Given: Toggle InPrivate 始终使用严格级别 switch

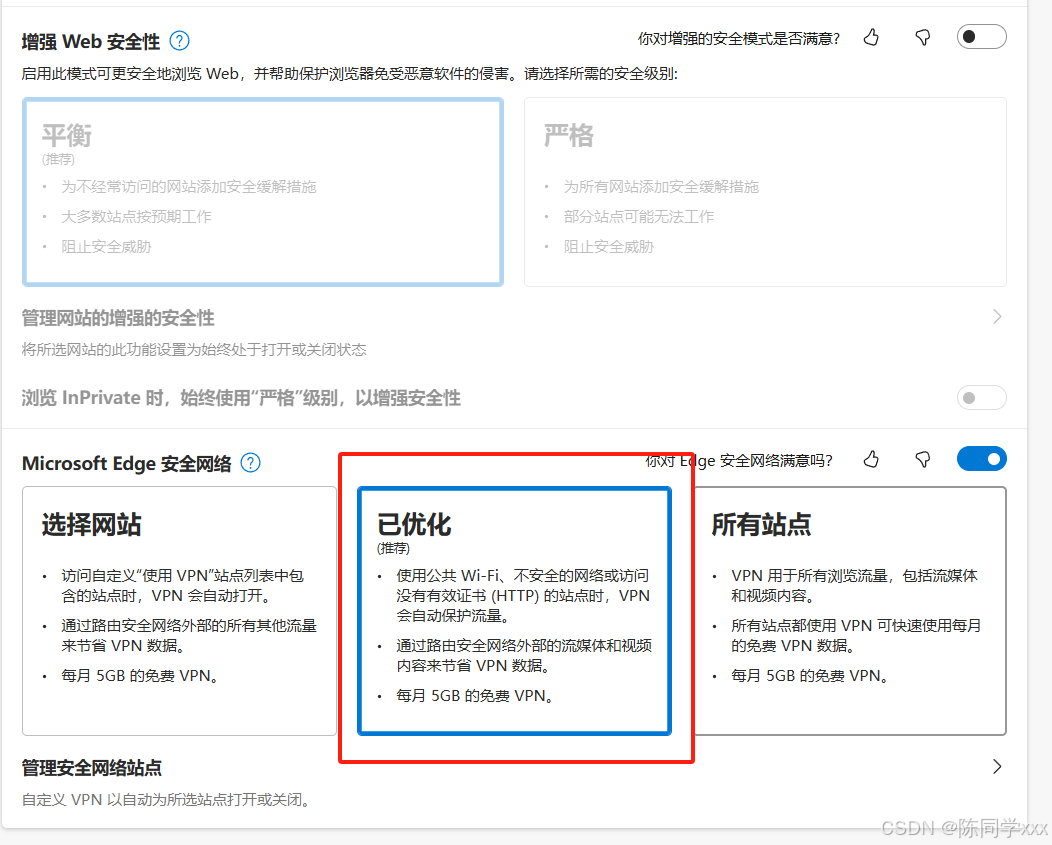Looking at the screenshot, I should (x=981, y=398).
